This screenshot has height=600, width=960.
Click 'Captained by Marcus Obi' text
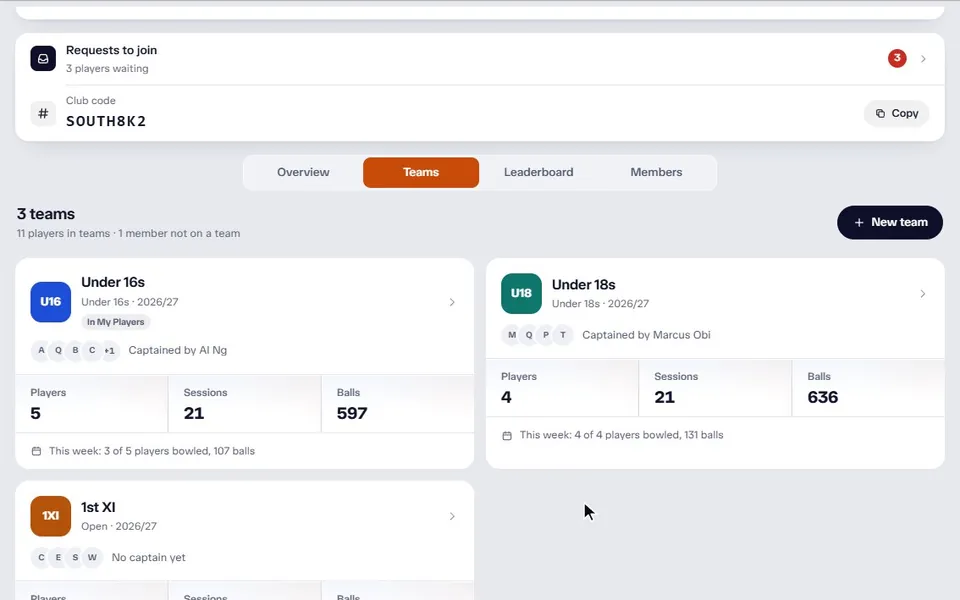point(646,335)
